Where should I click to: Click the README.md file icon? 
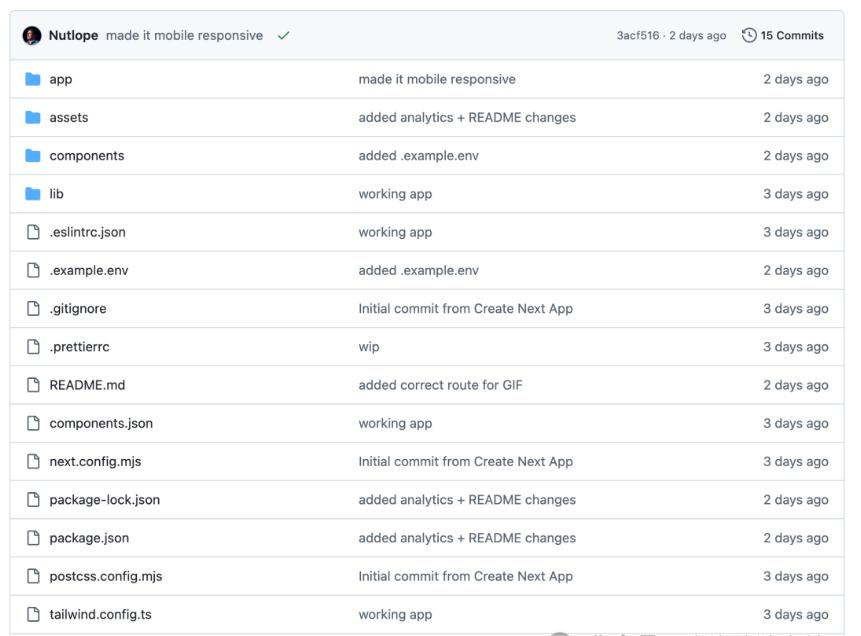click(33, 385)
